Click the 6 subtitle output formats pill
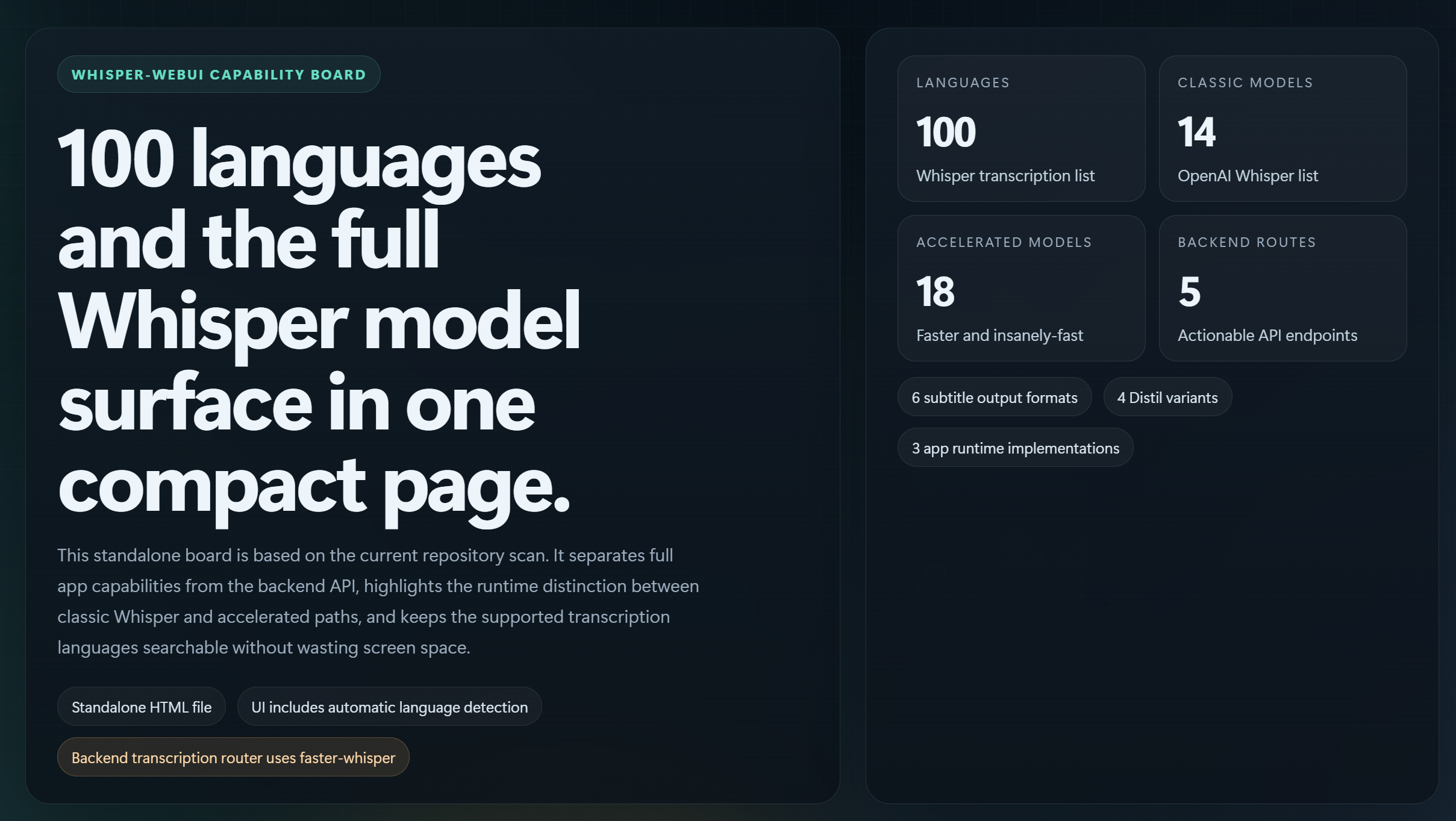 (x=995, y=397)
